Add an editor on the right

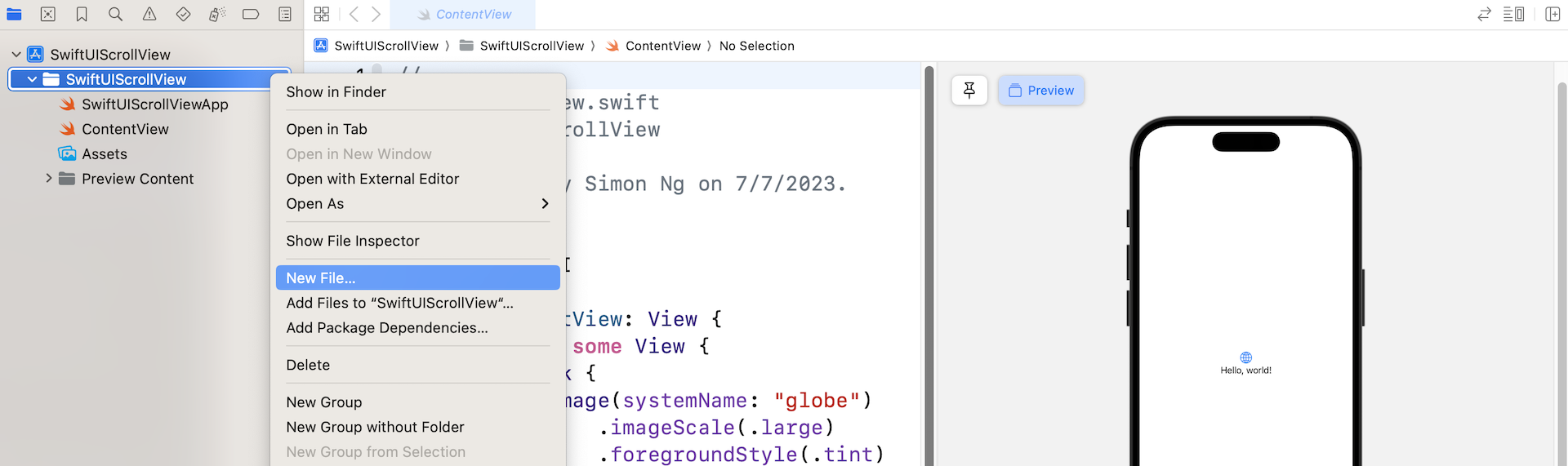coord(1553,14)
